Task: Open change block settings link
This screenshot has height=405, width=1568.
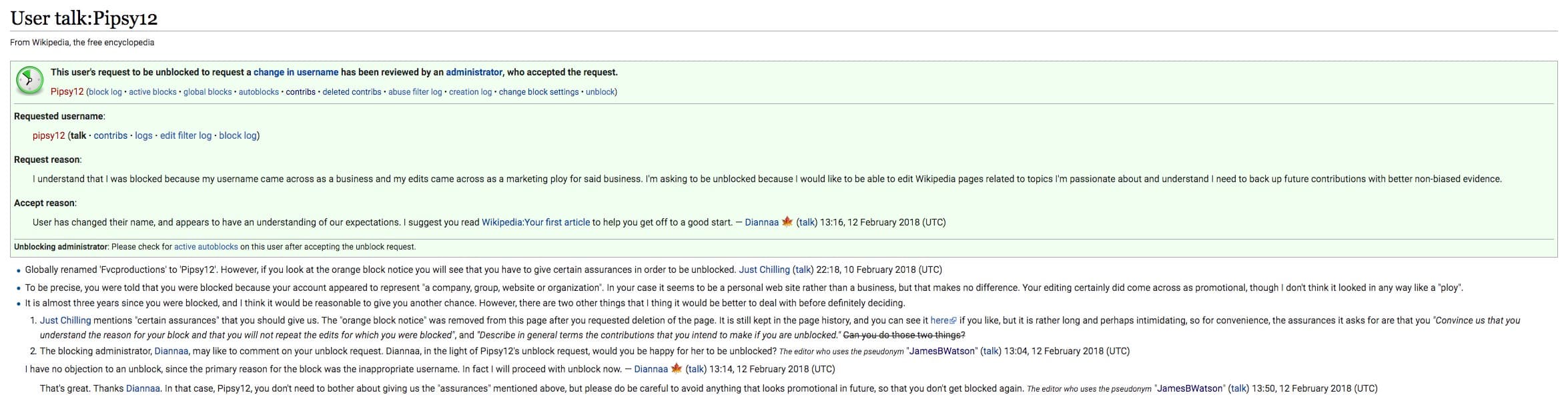Action: click(538, 92)
